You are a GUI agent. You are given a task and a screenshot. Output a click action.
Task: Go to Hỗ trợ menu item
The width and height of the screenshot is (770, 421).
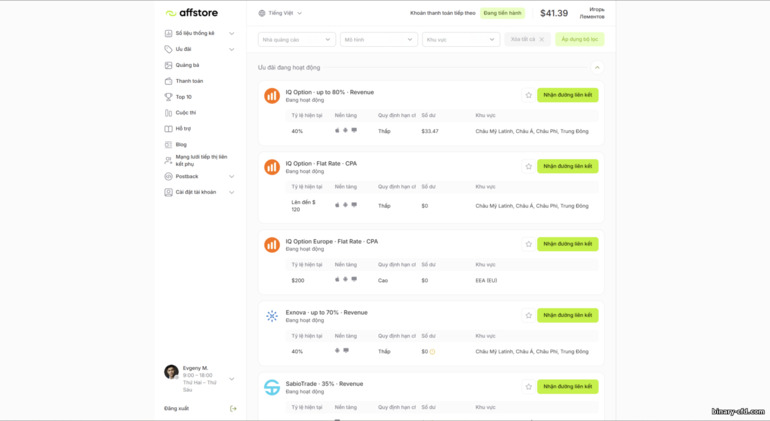tap(183, 129)
